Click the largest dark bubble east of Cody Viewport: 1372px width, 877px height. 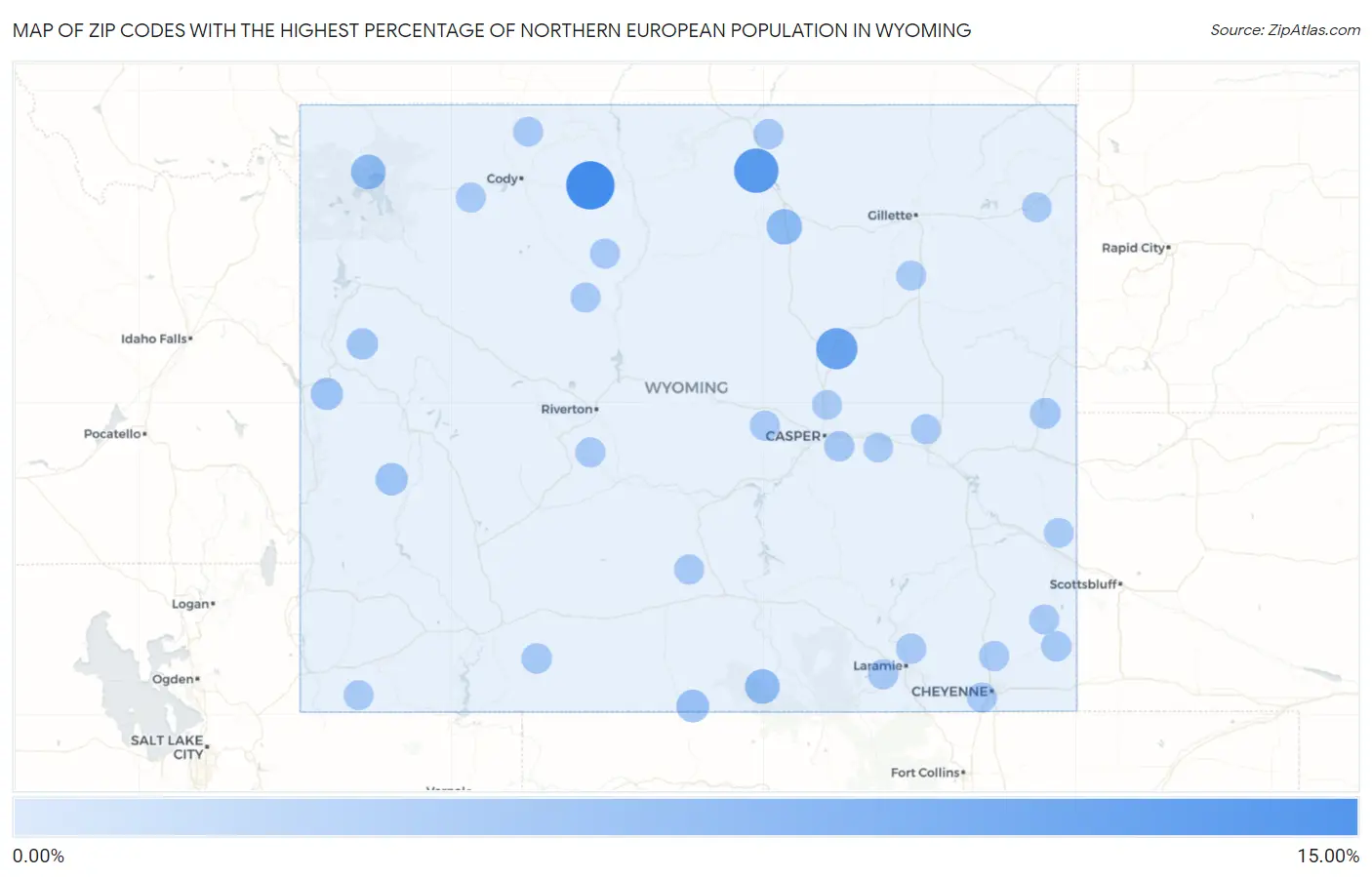coord(590,185)
